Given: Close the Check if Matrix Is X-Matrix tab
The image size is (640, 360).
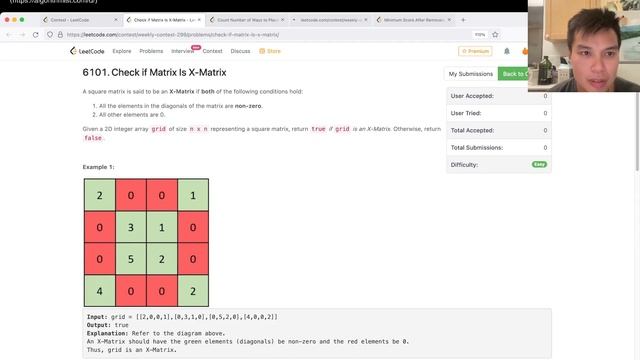Looking at the screenshot, I should point(199,20).
